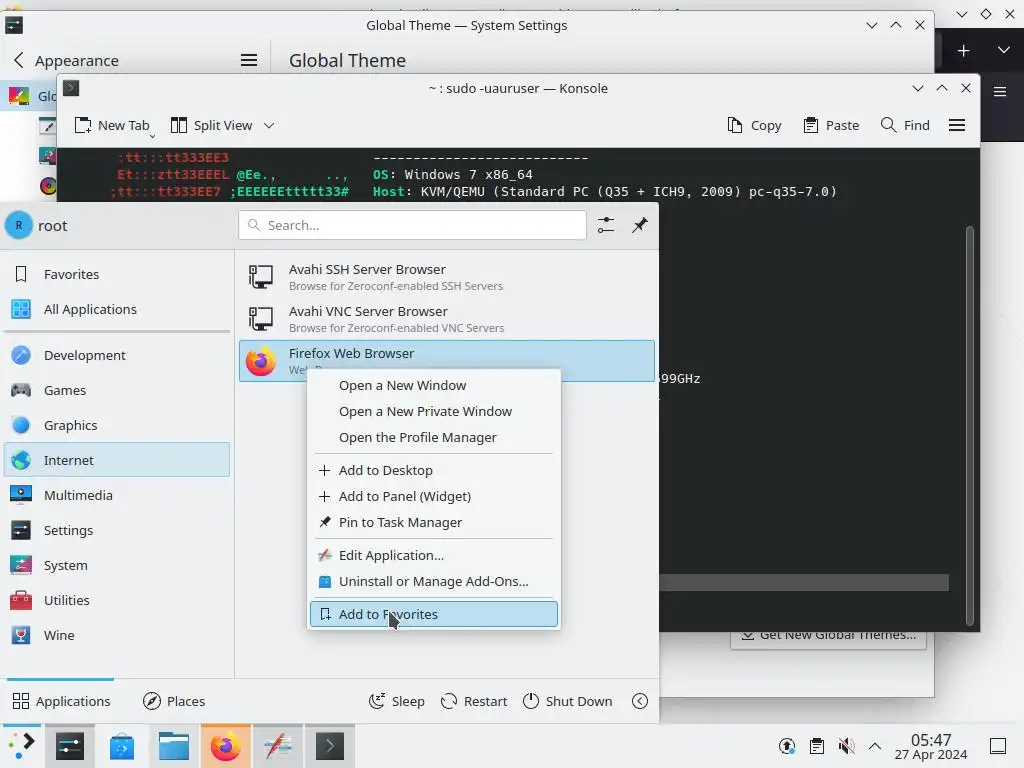The width and height of the screenshot is (1024, 768).
Task: Expand the Split View dropdown arrow
Action: click(x=269, y=125)
